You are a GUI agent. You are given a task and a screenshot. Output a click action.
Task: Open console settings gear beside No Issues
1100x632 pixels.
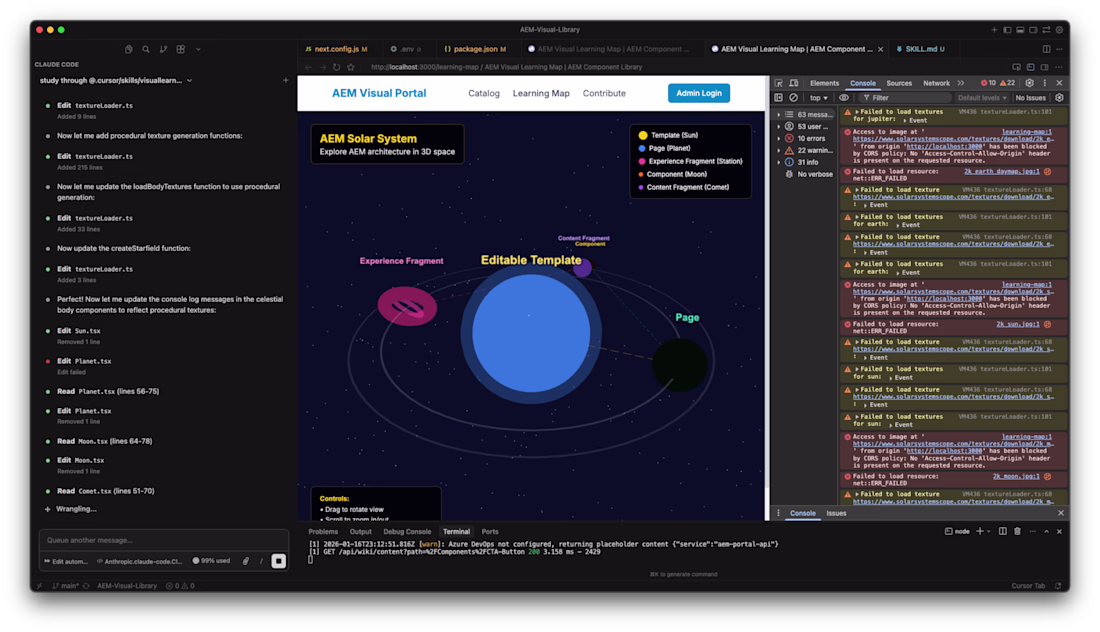point(1059,98)
